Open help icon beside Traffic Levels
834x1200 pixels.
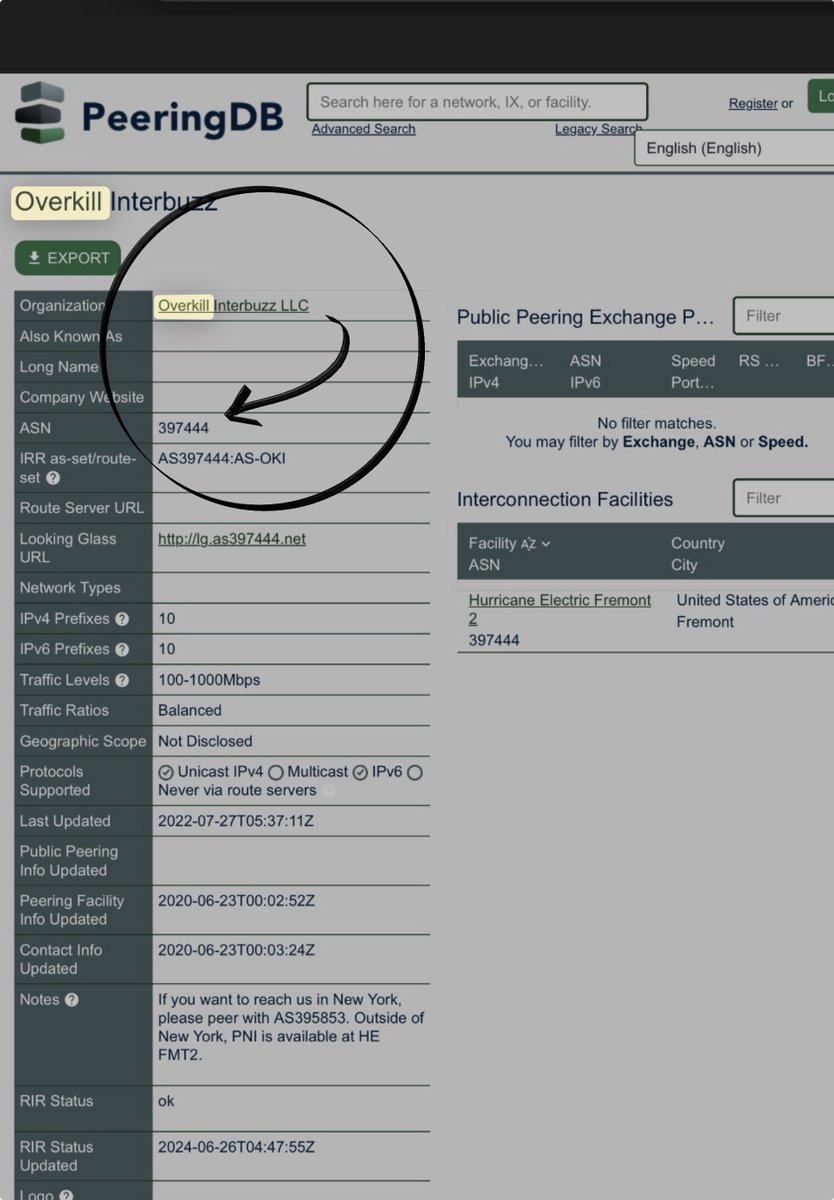tap(122, 680)
